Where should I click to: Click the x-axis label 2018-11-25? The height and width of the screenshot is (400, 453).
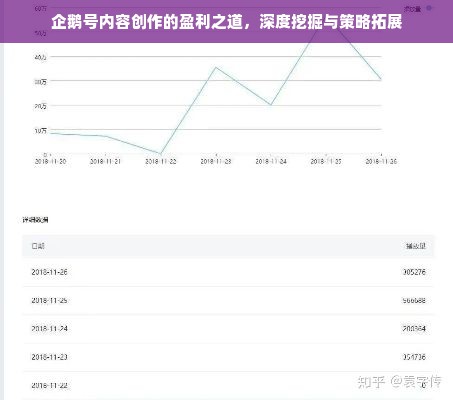click(x=326, y=161)
